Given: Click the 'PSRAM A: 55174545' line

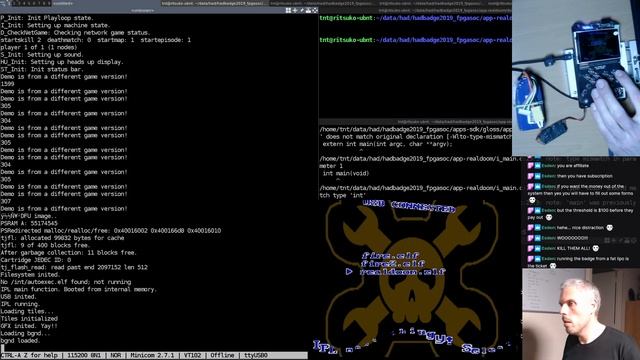Looking at the screenshot, I should tap(29, 223).
